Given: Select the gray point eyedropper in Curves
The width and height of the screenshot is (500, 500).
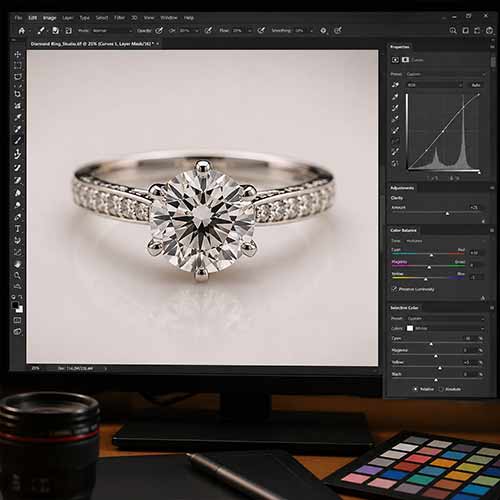Looking at the screenshot, I should pyautogui.click(x=395, y=107).
